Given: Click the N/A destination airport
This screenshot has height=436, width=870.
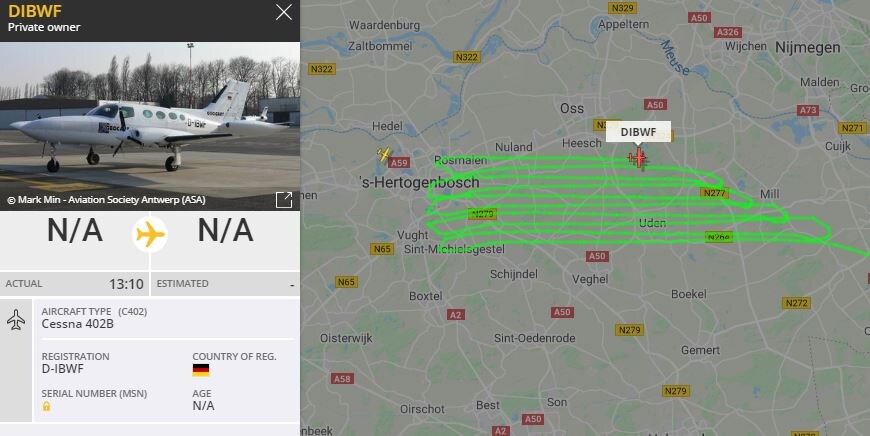Looking at the screenshot, I should tap(225, 230).
